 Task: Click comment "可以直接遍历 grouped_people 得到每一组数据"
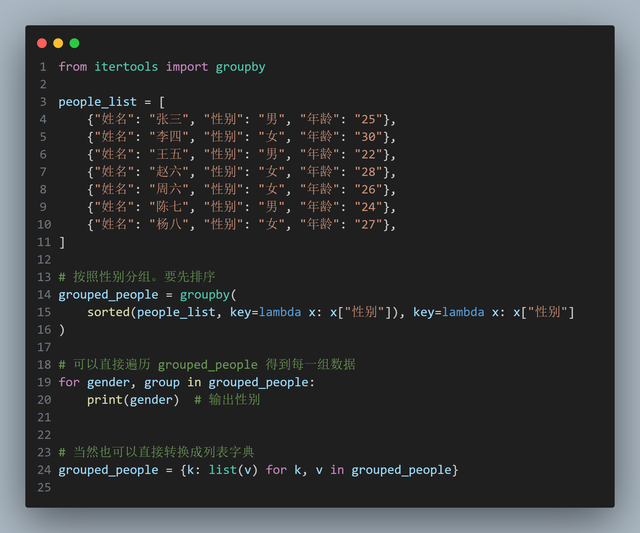[x=214, y=365]
